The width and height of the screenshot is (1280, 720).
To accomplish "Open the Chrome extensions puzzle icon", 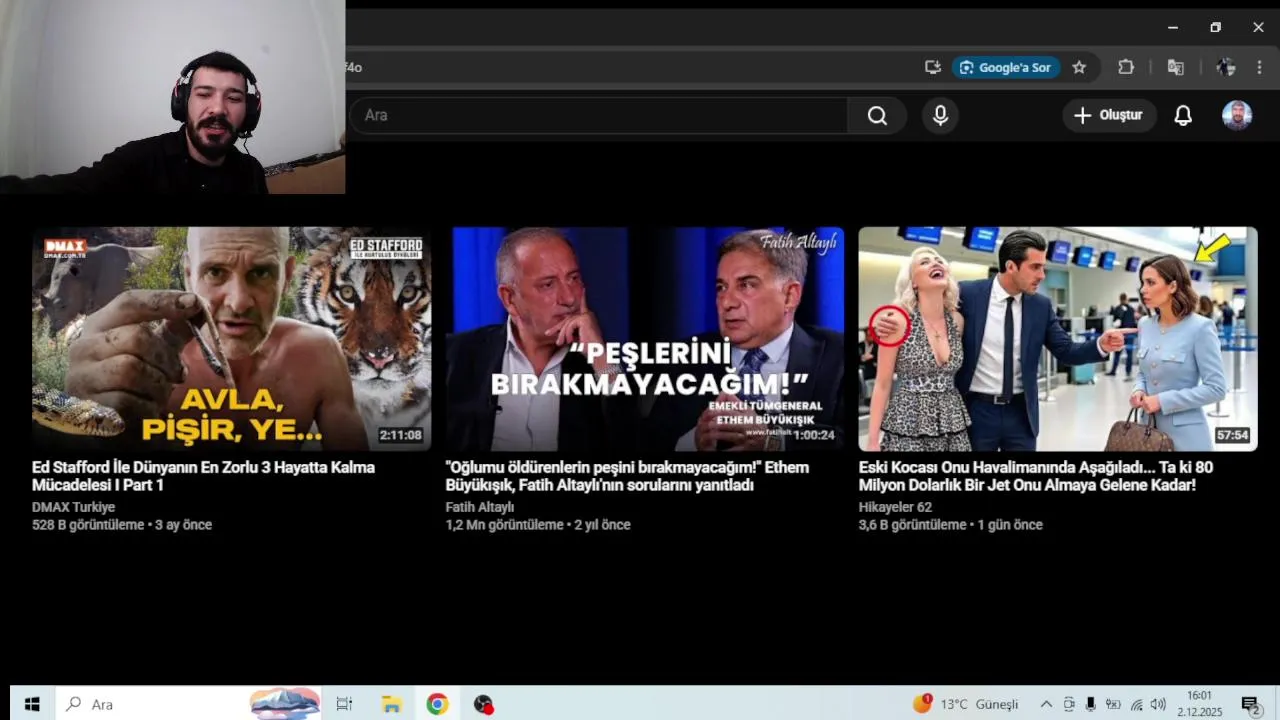I will pos(1126,67).
